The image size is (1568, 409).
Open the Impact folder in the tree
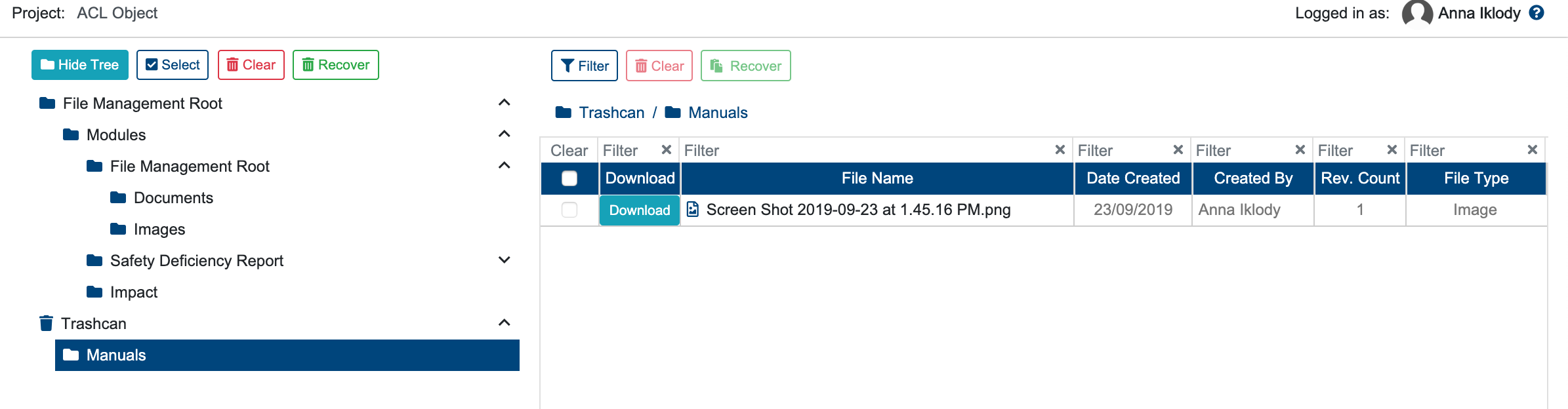coord(134,292)
